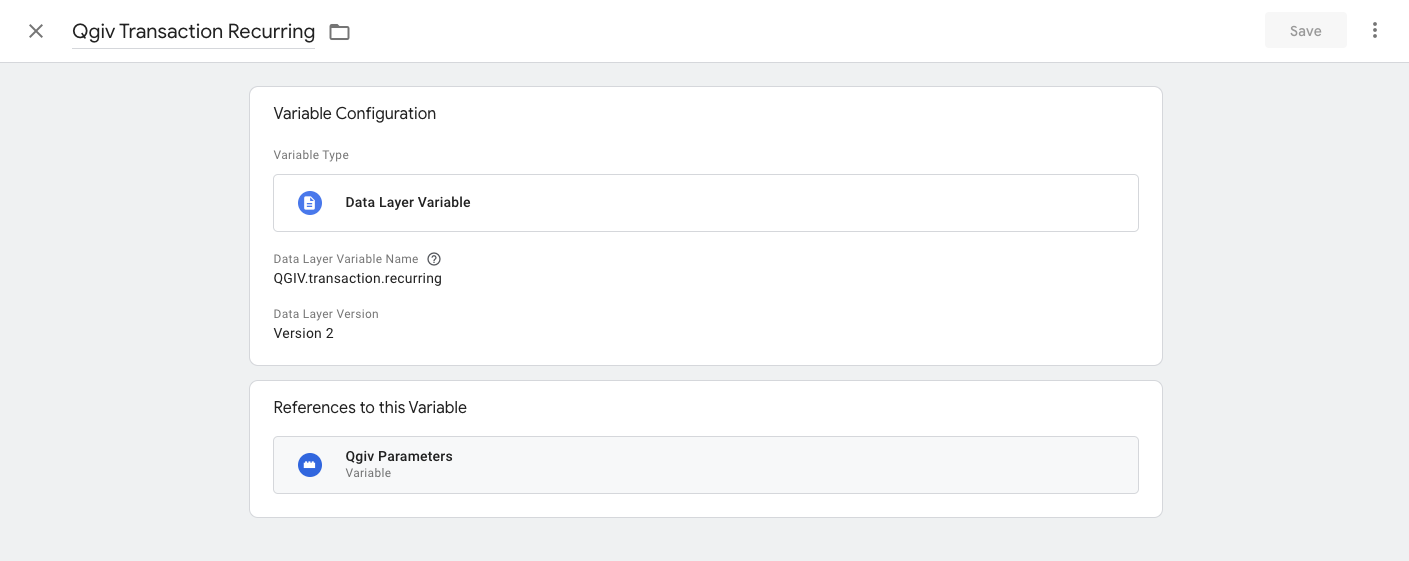Click the Save button
The width and height of the screenshot is (1409, 561).
pyautogui.click(x=1306, y=31)
